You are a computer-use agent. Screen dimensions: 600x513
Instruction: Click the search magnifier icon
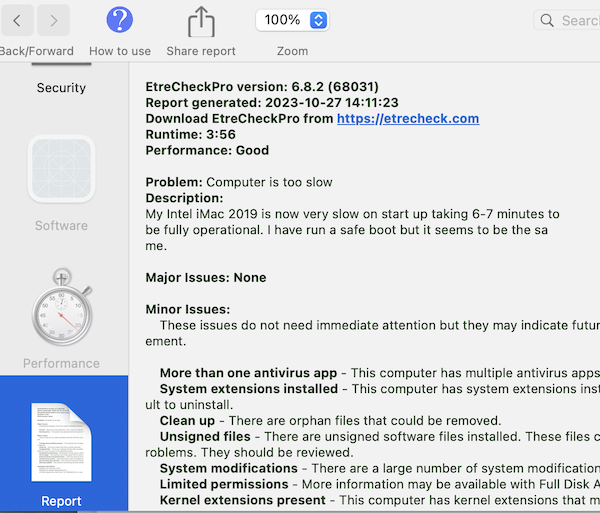tap(547, 20)
